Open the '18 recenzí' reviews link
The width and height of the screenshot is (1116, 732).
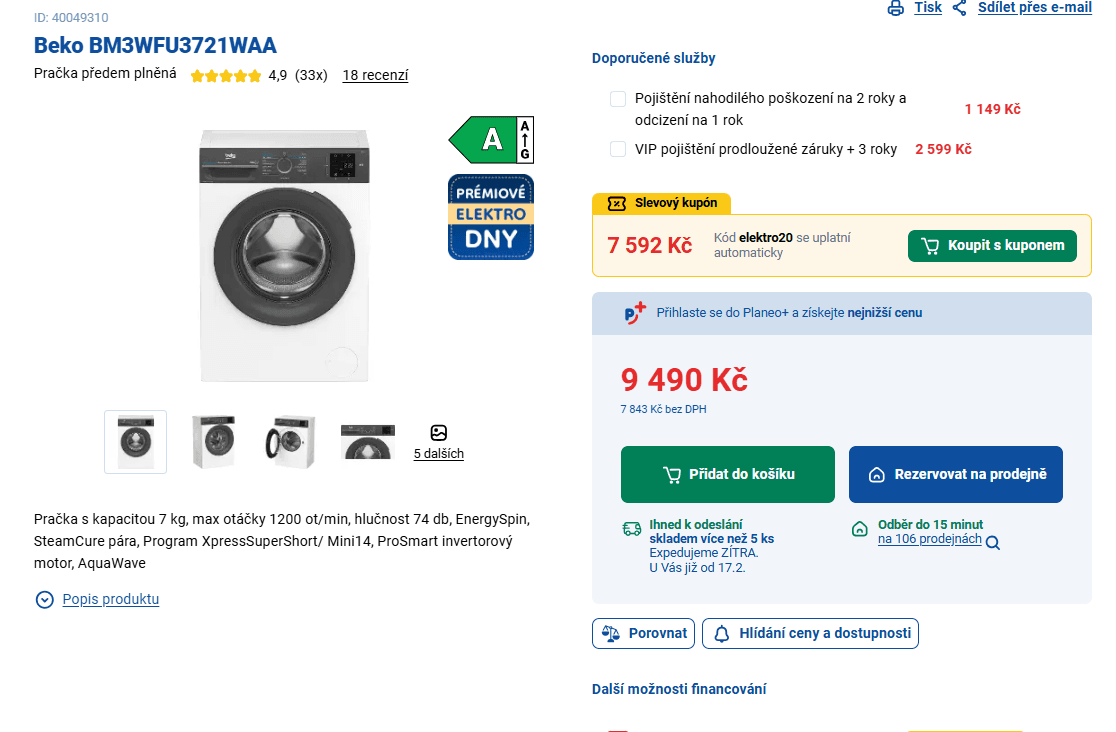coord(375,74)
